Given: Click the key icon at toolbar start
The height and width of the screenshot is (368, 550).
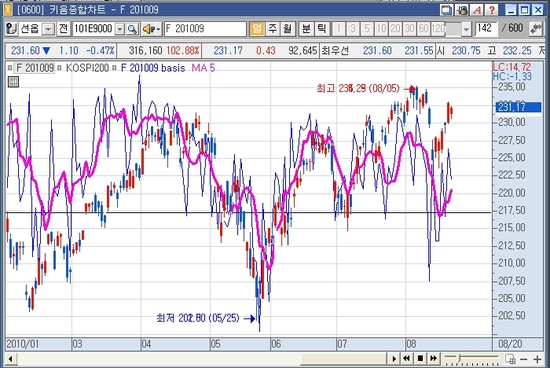Looking at the screenshot, I should (11, 29).
